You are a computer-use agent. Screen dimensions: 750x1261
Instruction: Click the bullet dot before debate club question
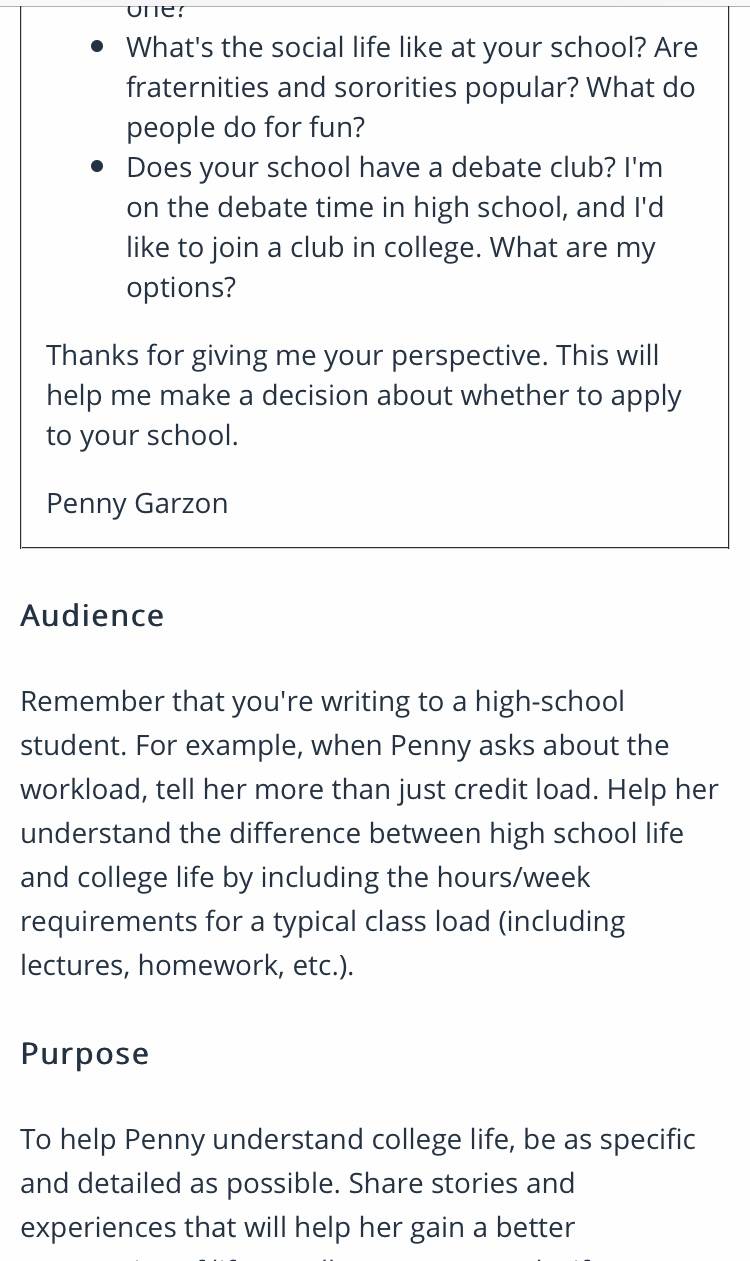[x=97, y=167]
